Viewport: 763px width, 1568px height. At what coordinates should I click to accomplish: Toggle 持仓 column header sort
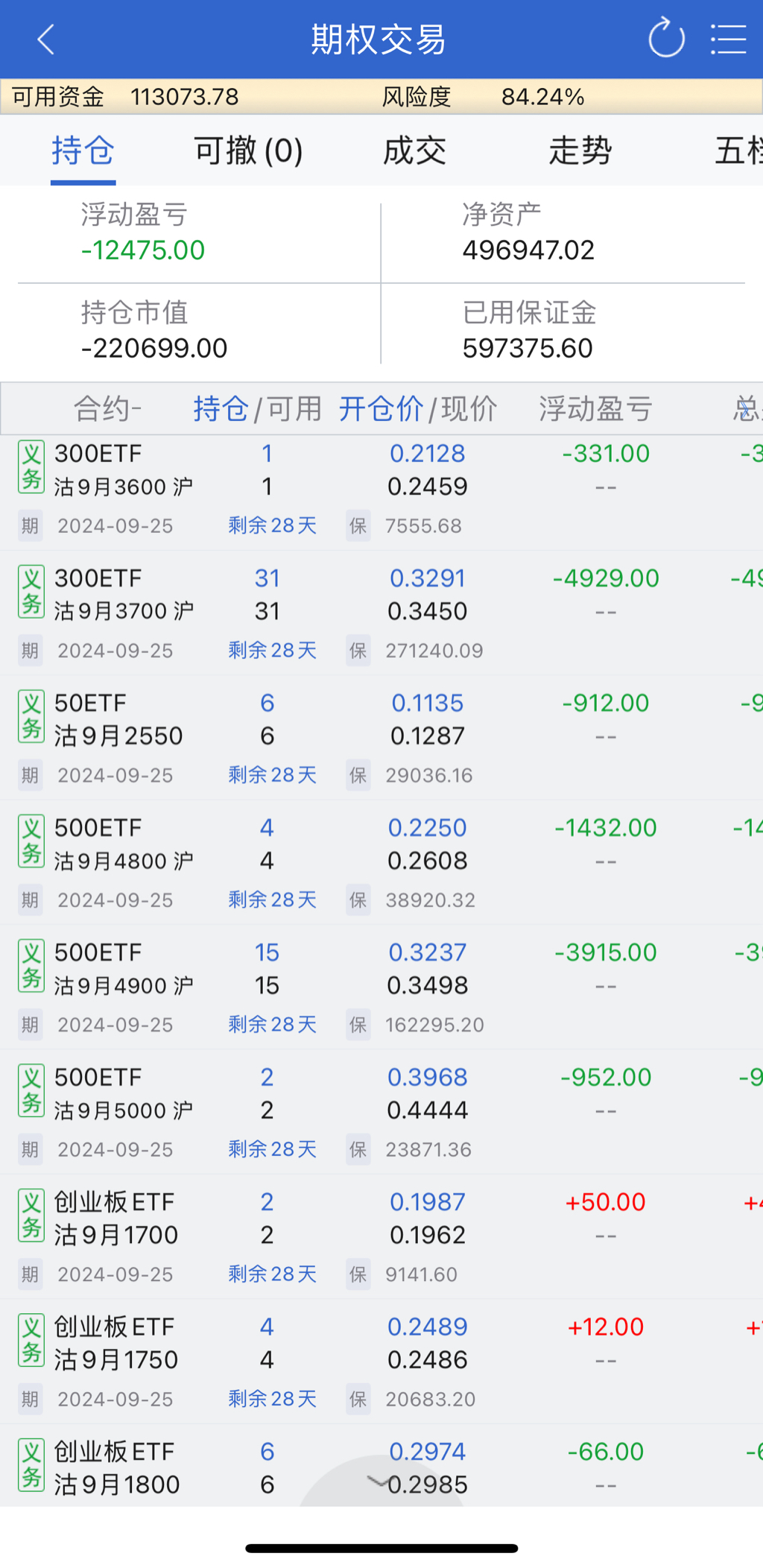221,409
